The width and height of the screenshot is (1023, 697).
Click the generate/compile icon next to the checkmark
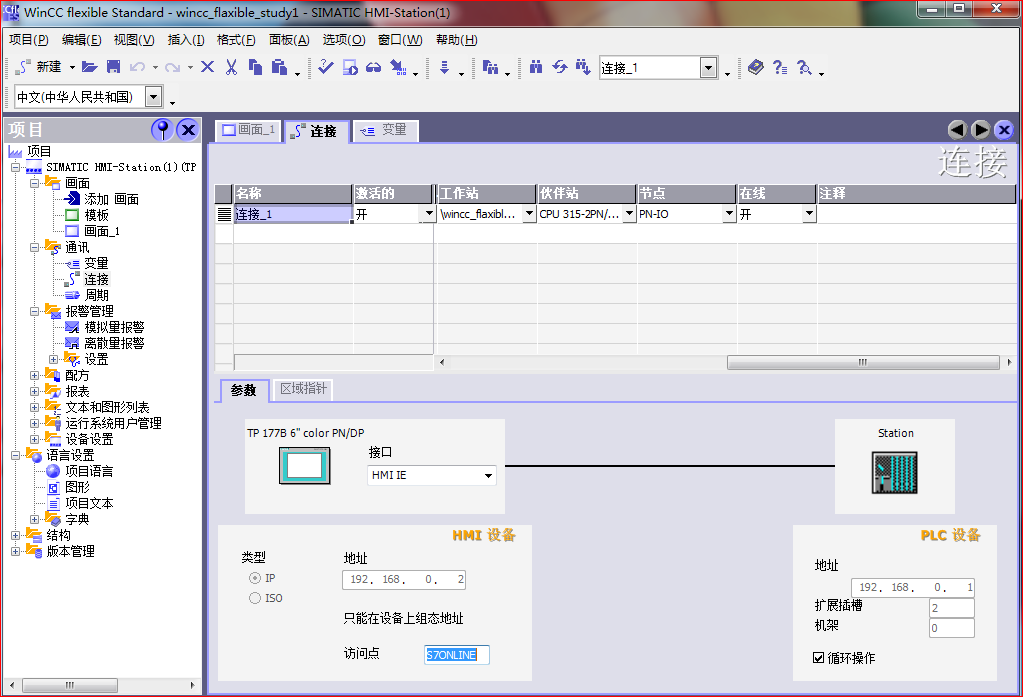[x=350, y=67]
